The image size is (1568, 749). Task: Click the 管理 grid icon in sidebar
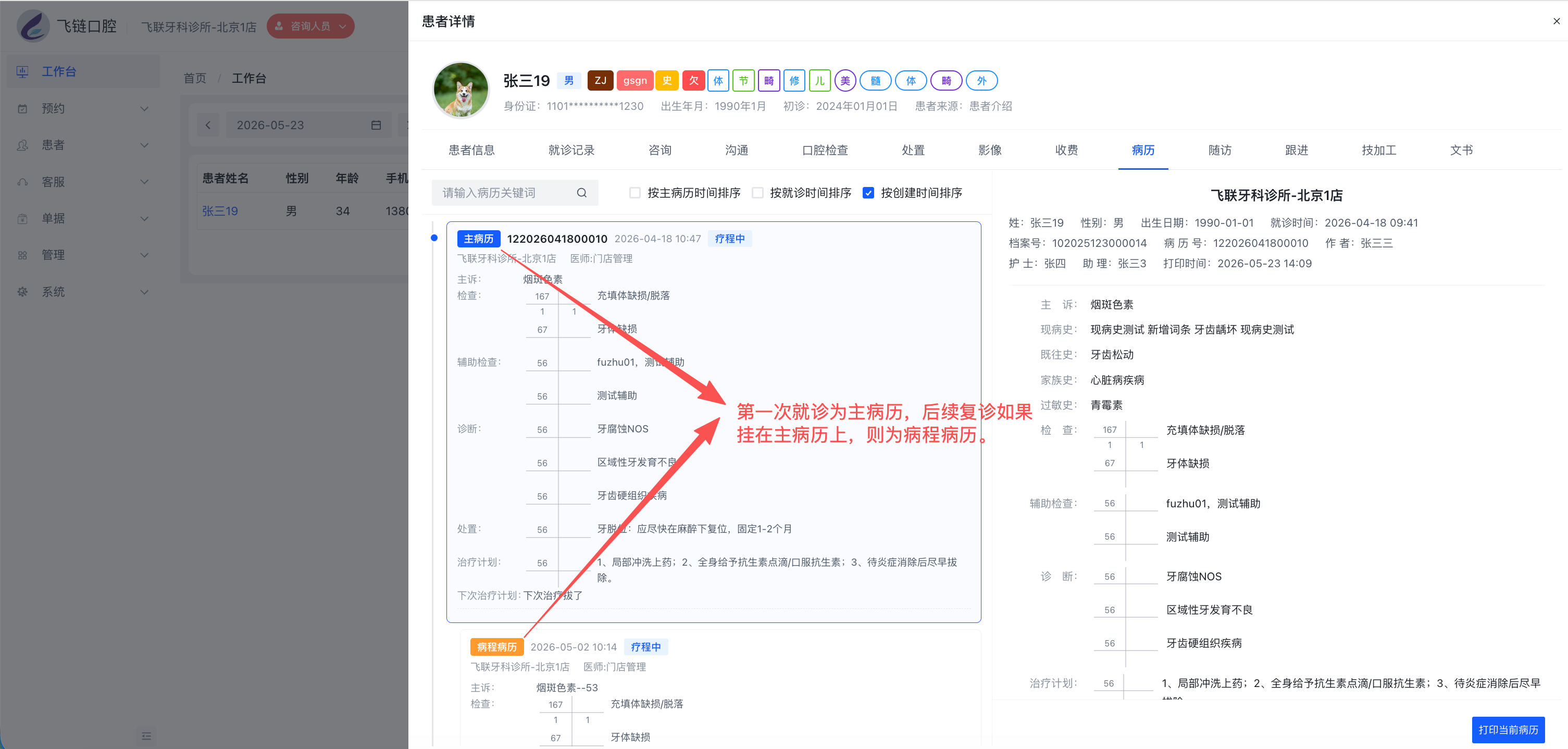coord(22,256)
